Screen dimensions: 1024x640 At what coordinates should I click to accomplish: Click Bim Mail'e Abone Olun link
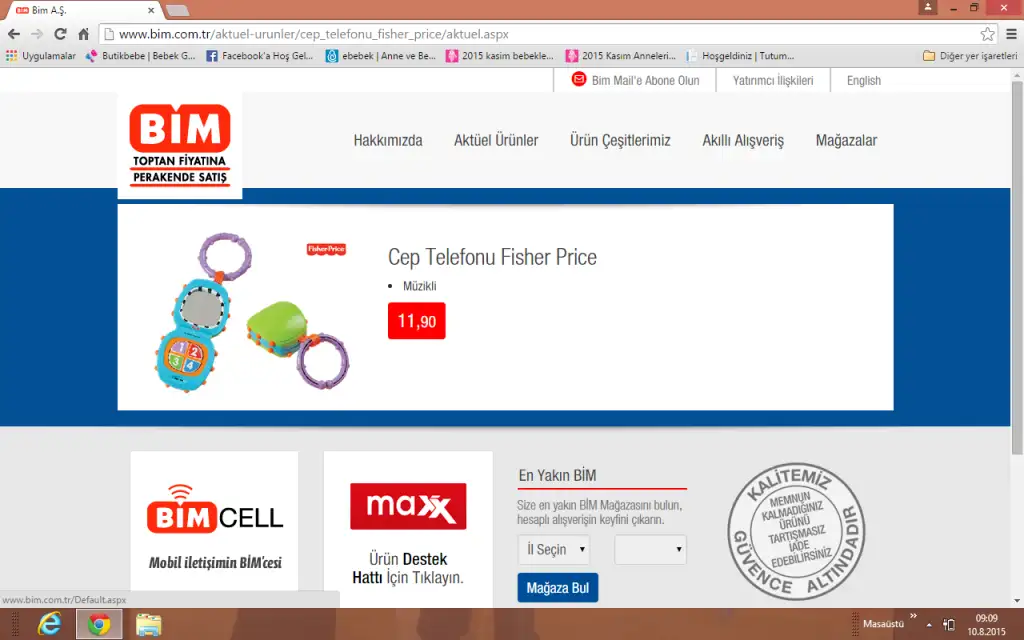pyautogui.click(x=635, y=80)
